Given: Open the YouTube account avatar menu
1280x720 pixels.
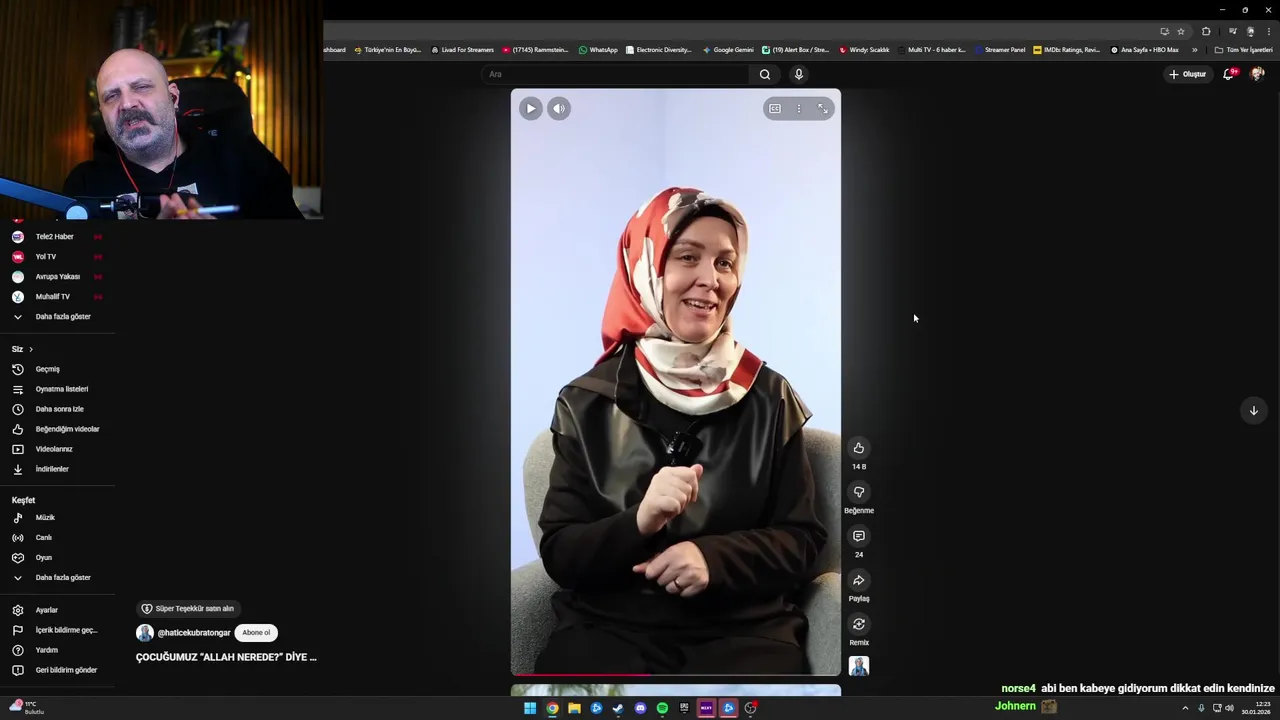Looking at the screenshot, I should pos(1257,74).
